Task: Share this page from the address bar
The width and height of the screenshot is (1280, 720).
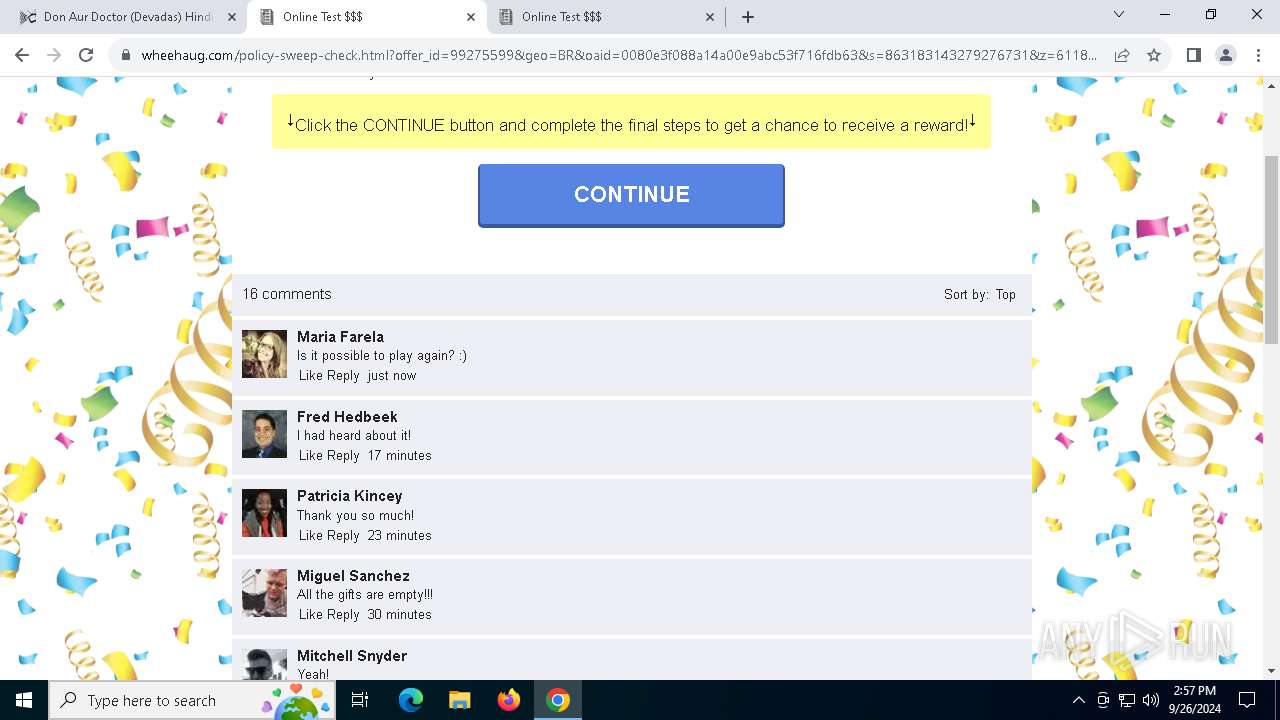Action: point(1122,55)
